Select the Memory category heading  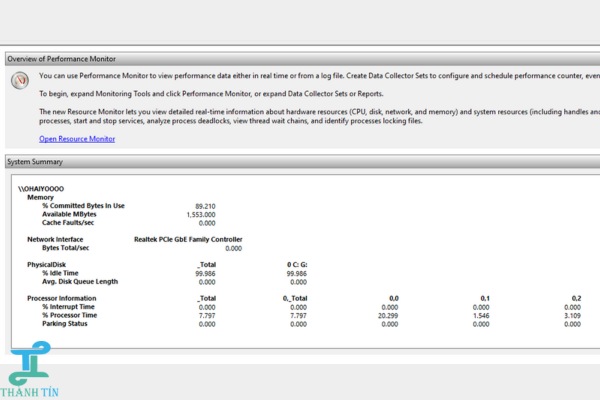pyautogui.click(x=42, y=197)
